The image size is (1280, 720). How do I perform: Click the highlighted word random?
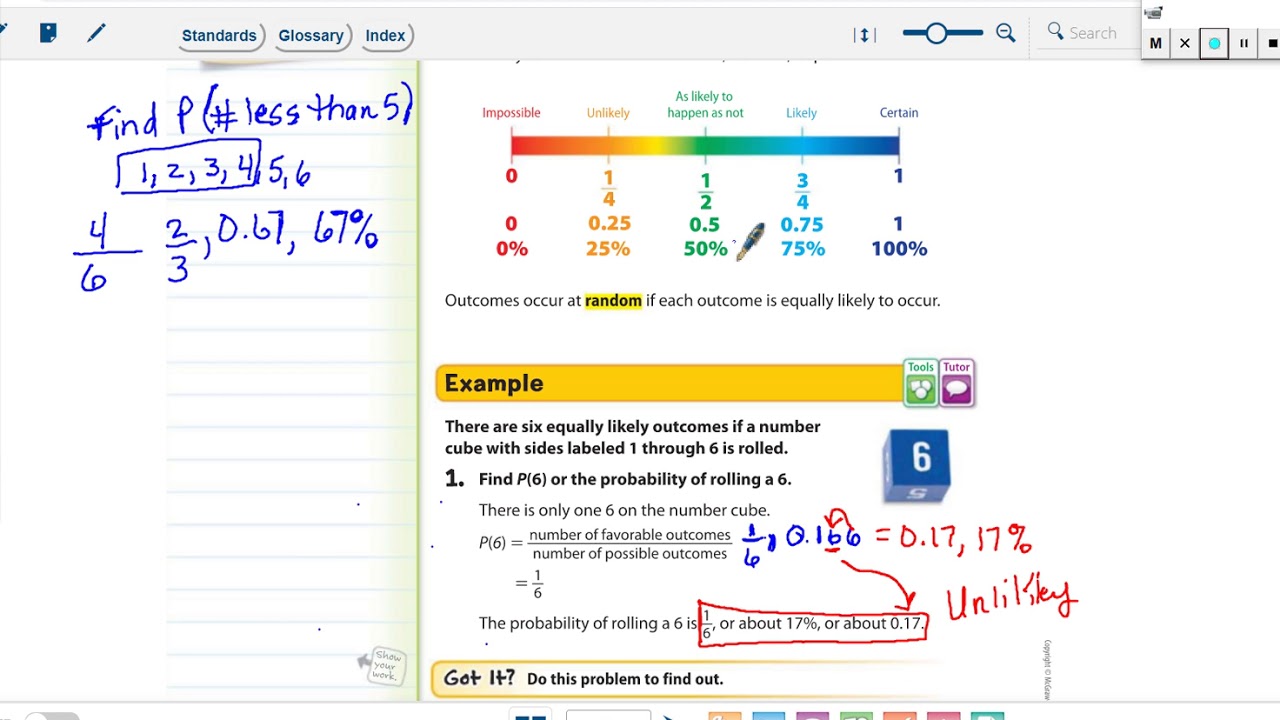[613, 300]
